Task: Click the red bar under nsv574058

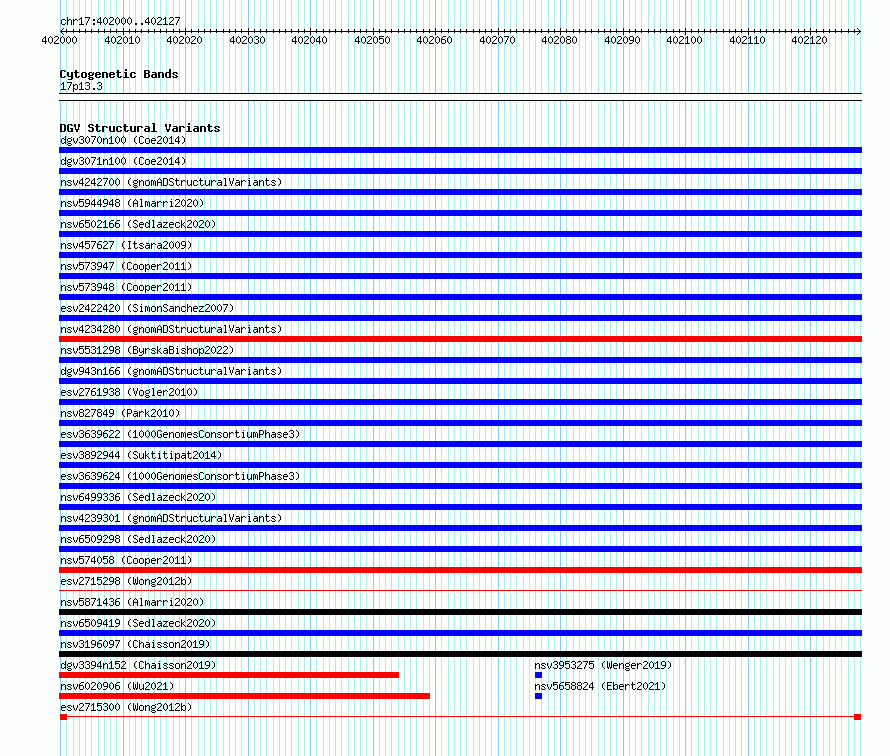Action: [460, 570]
